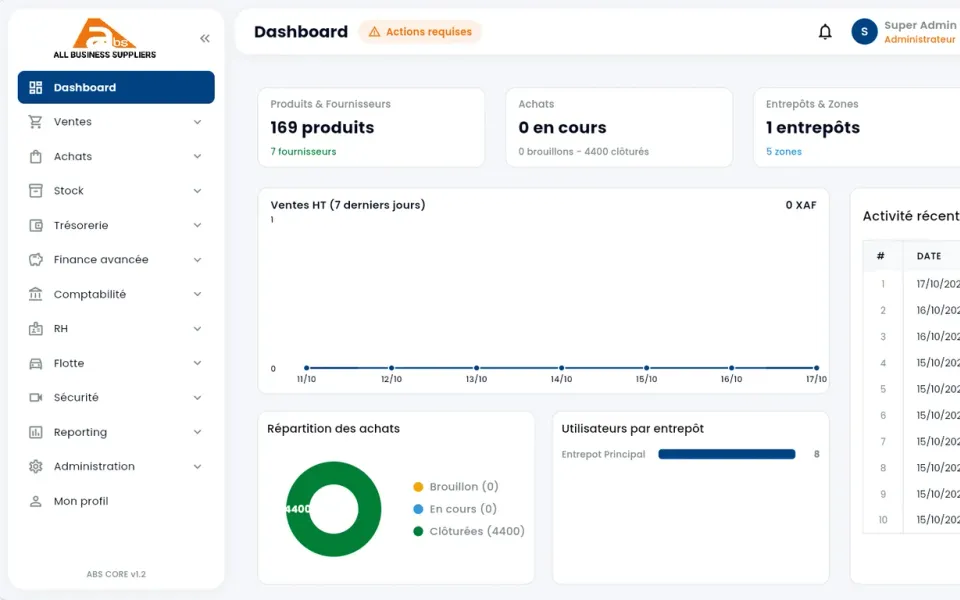Open the Stock menu label
The width and height of the screenshot is (960, 600).
tap(69, 191)
